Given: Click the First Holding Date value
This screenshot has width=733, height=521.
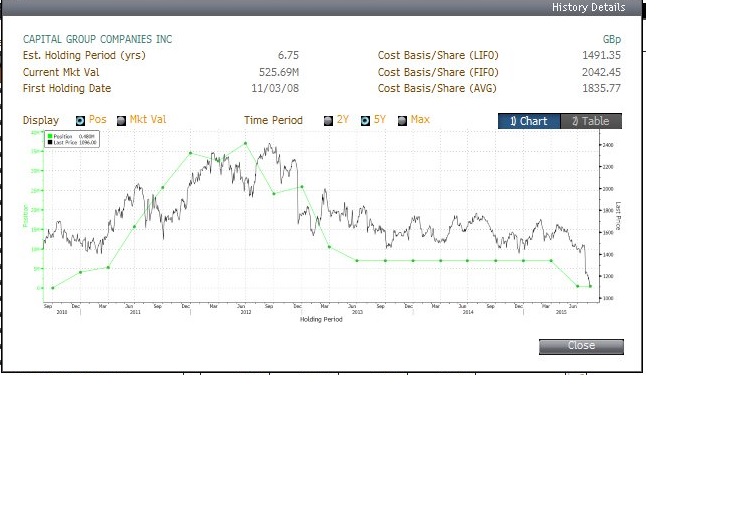Looking at the screenshot, I should tap(276, 89).
